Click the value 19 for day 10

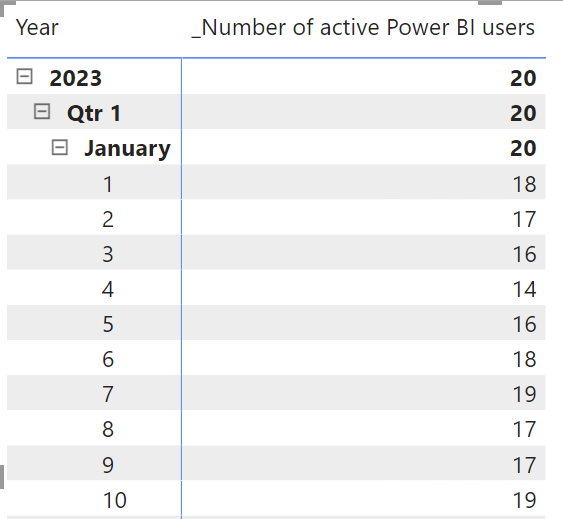524,500
